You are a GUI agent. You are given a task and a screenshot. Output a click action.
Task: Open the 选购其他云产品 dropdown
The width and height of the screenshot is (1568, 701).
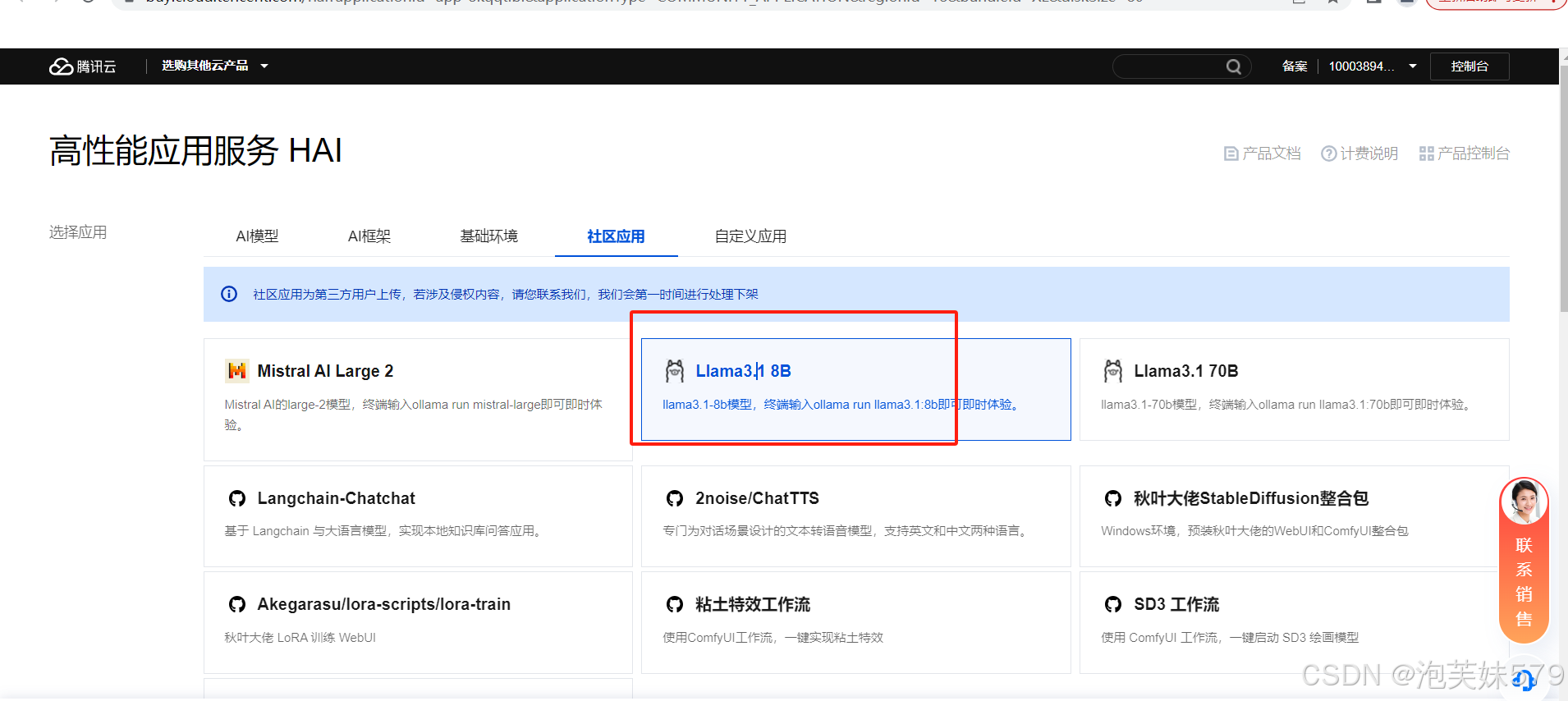(x=215, y=66)
